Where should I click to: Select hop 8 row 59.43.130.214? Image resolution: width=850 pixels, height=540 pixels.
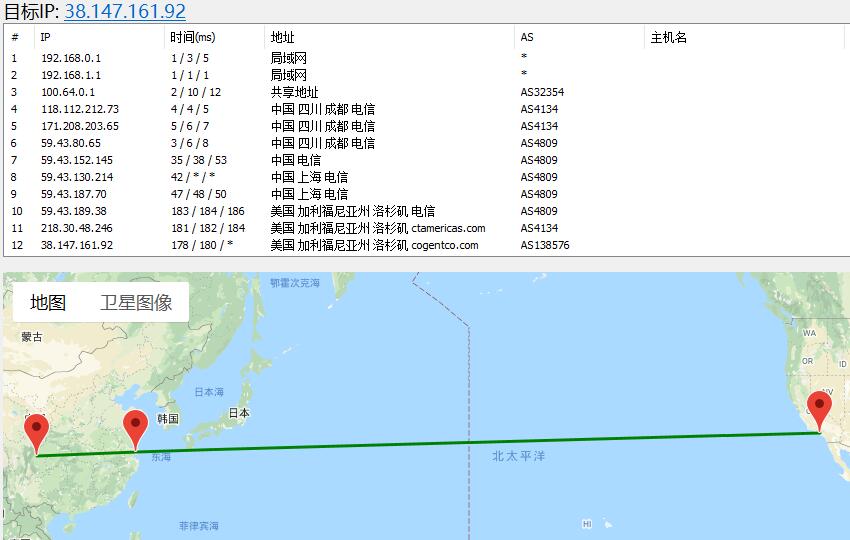click(x=77, y=177)
